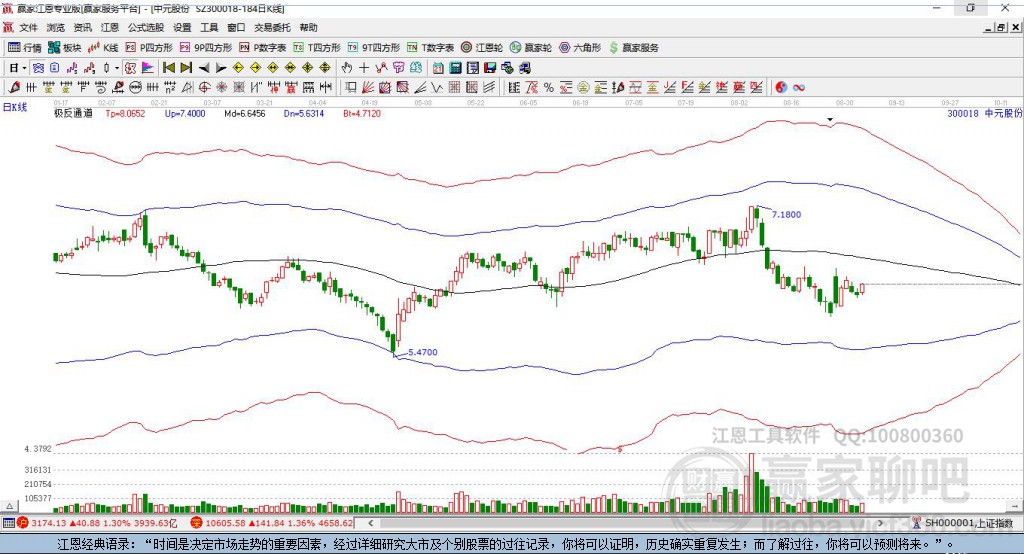Select the red pencil drawing tool
This screenshot has width=1024, height=554.
14,88
